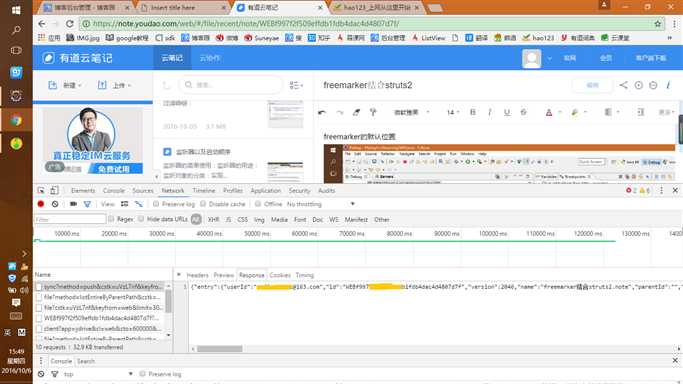Stop network recording red button

click(41, 204)
